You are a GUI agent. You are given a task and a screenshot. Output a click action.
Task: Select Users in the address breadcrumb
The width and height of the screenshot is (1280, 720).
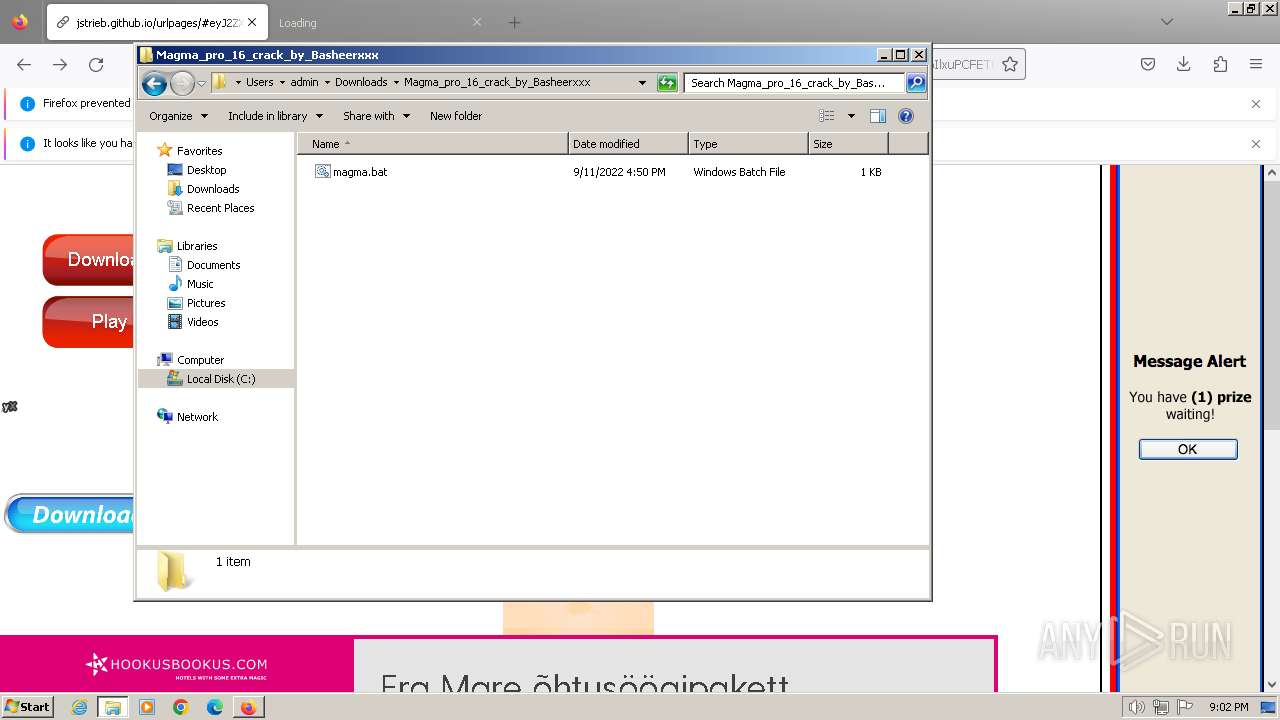pos(259,83)
